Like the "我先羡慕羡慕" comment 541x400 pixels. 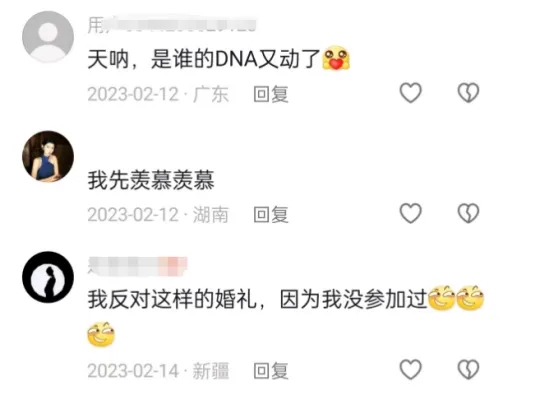(411, 213)
